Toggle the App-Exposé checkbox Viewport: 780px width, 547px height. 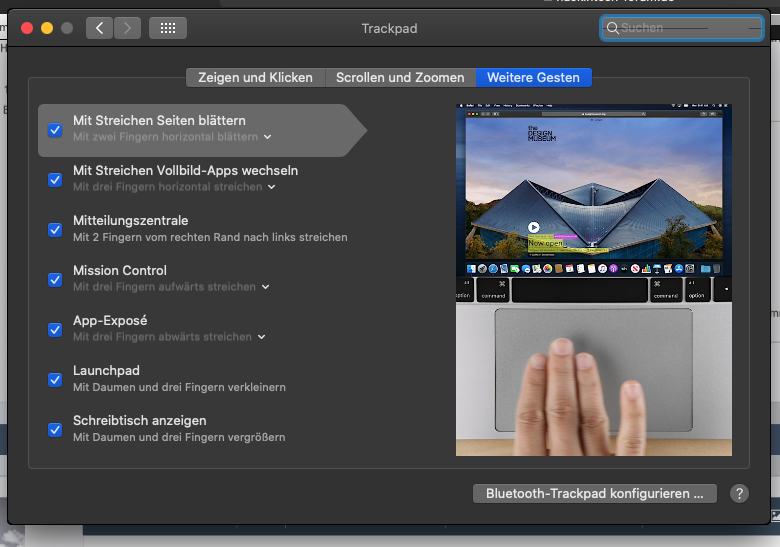point(55,330)
